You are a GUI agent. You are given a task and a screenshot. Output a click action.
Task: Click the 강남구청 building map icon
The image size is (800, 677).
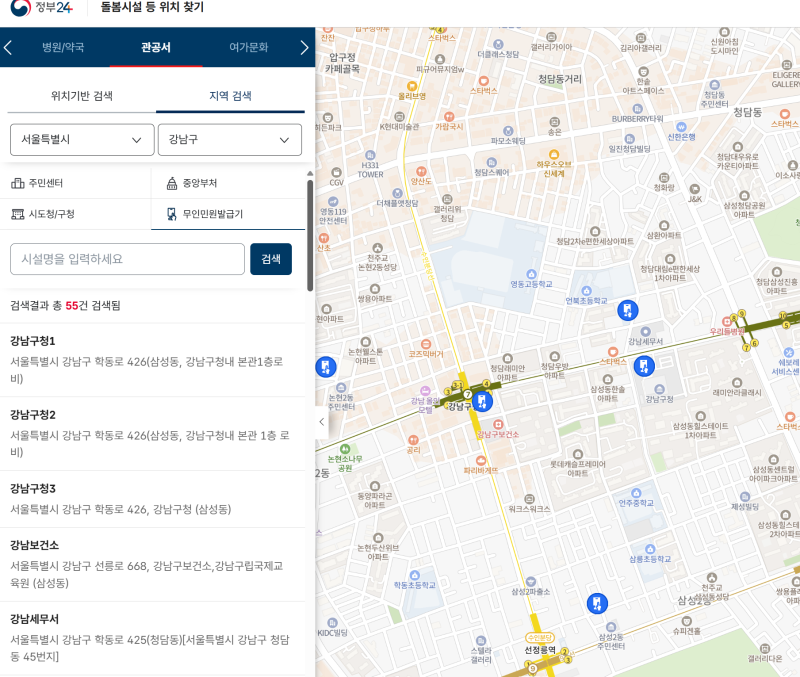tap(659, 389)
